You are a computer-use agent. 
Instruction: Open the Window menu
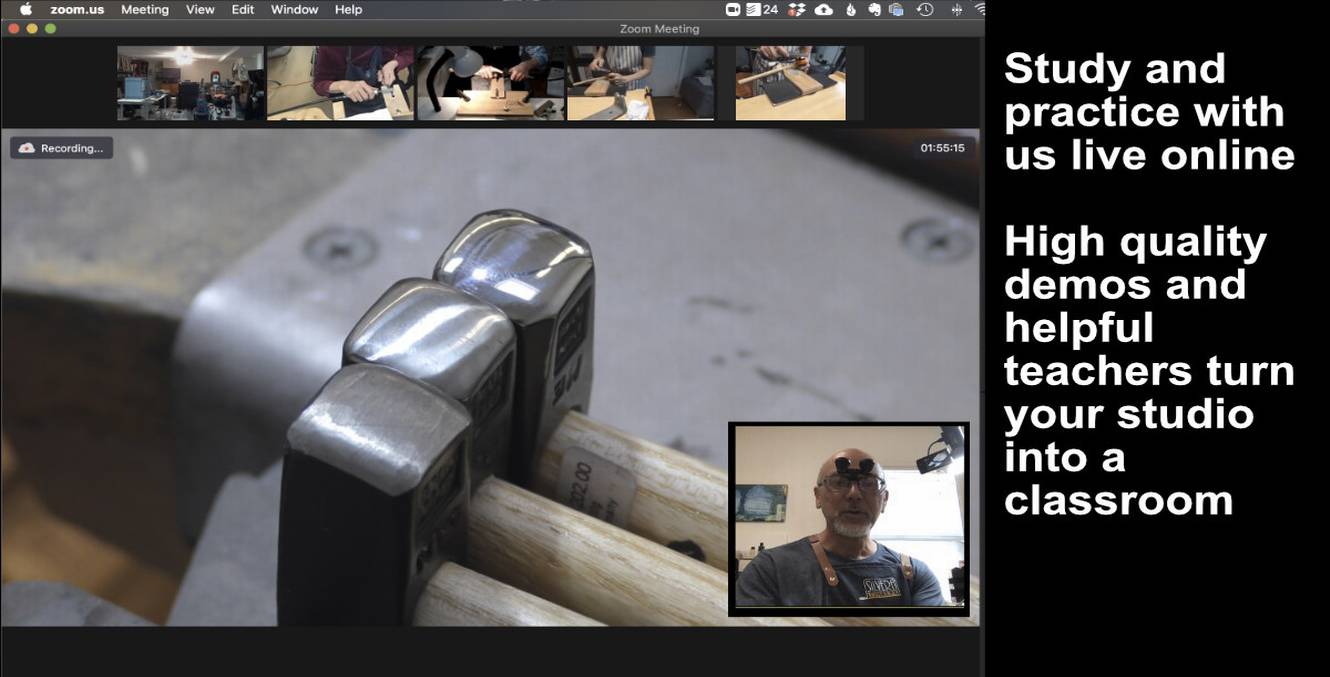click(x=294, y=10)
